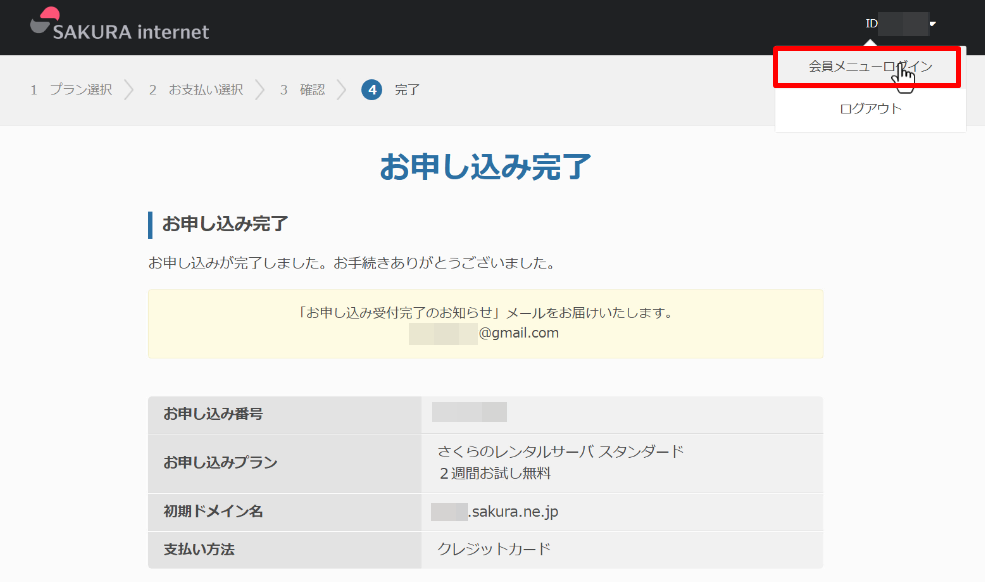Toggle the account dropdown arrow beside ID

tap(932, 23)
